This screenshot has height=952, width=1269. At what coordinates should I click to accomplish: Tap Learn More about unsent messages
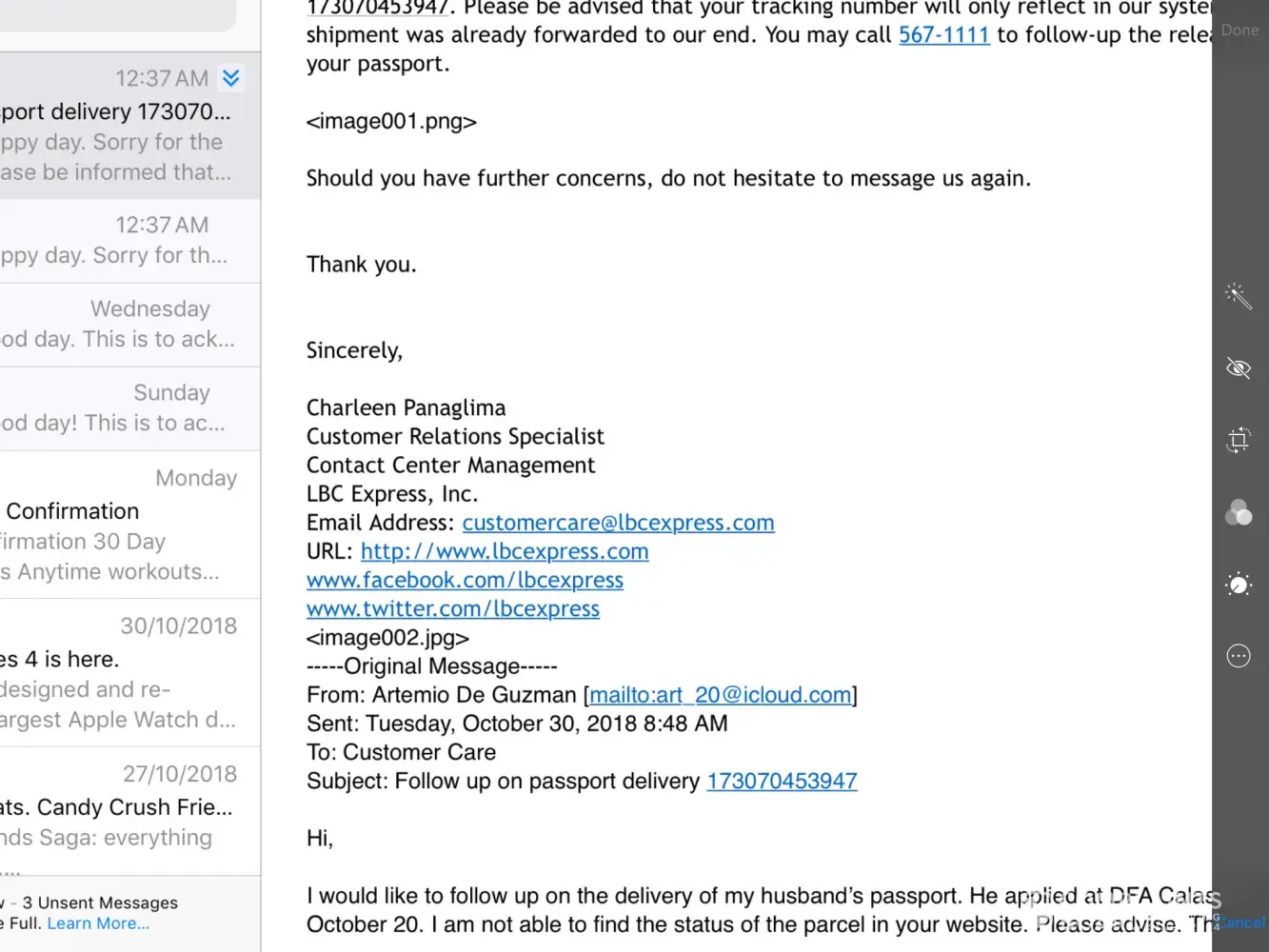pyautogui.click(x=98, y=923)
